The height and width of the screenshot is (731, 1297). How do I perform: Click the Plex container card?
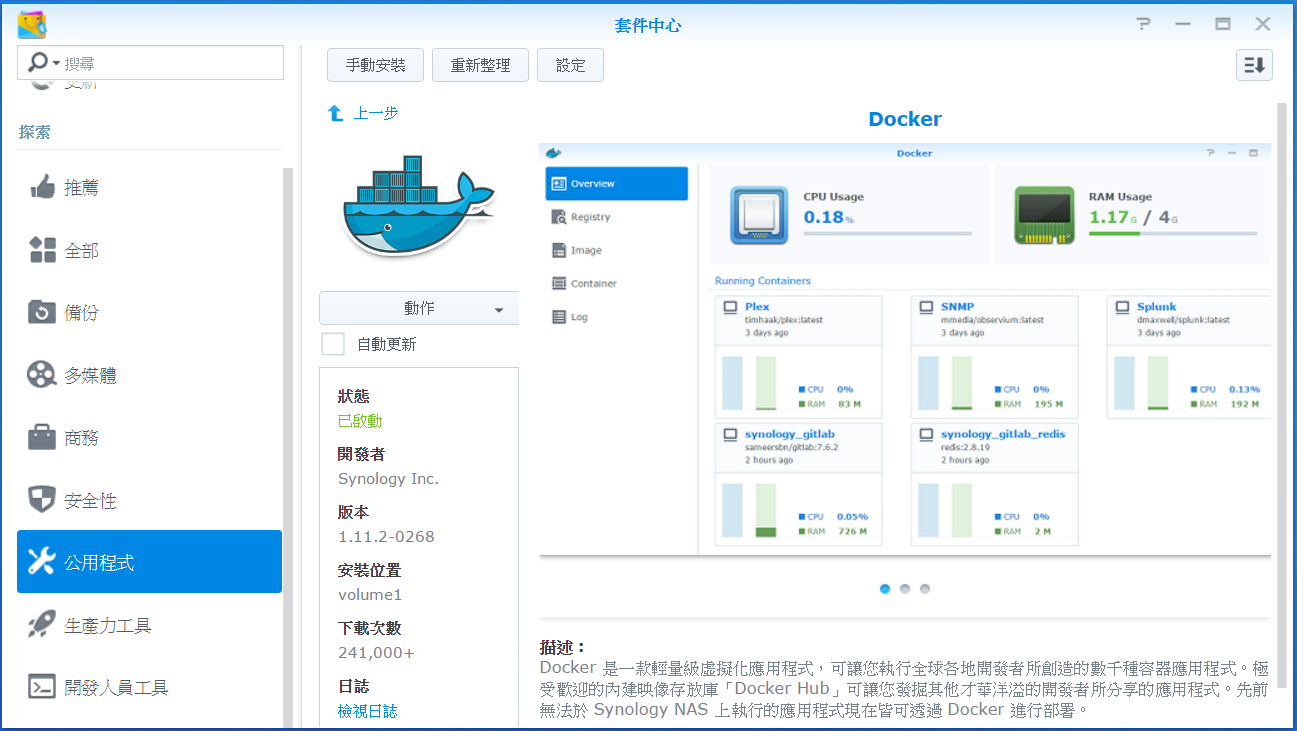[x=799, y=356]
